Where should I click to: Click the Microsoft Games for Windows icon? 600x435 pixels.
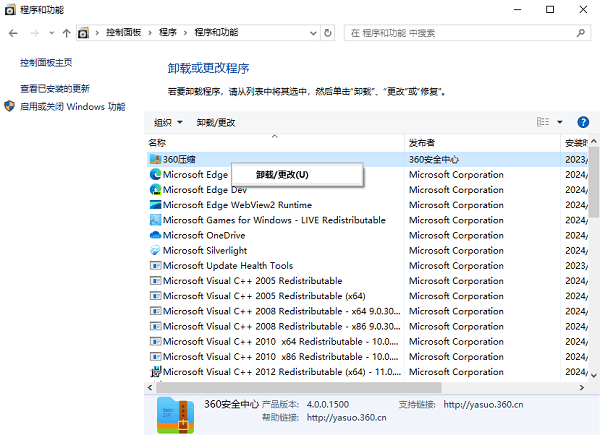pos(155,220)
